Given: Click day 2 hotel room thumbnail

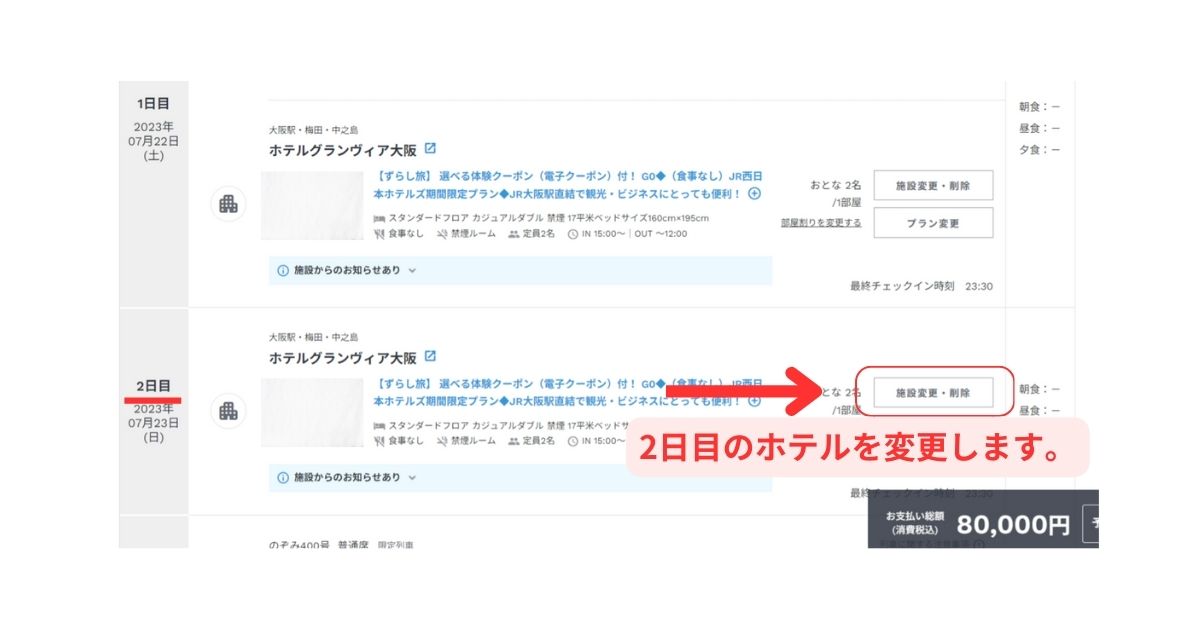Looking at the screenshot, I should coord(312,412).
